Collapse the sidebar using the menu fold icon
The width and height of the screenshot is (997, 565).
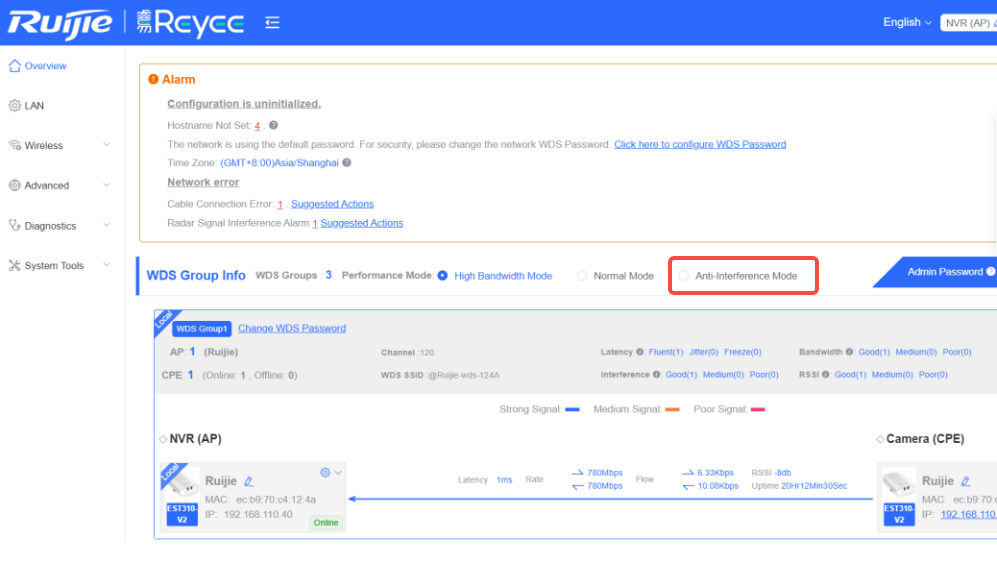point(272,22)
